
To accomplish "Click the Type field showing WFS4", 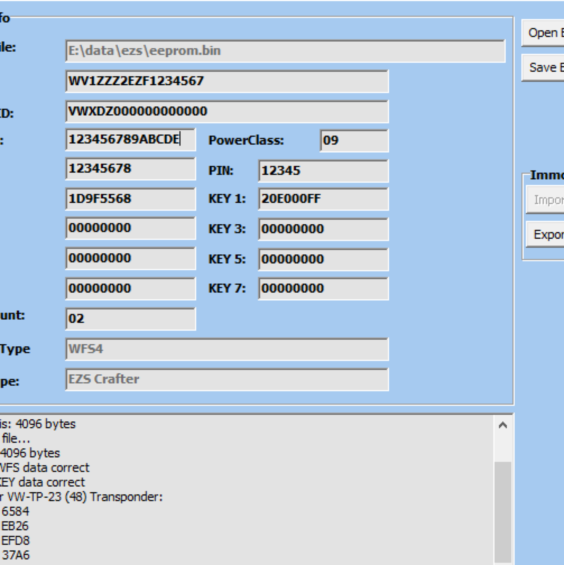I will (227, 349).
